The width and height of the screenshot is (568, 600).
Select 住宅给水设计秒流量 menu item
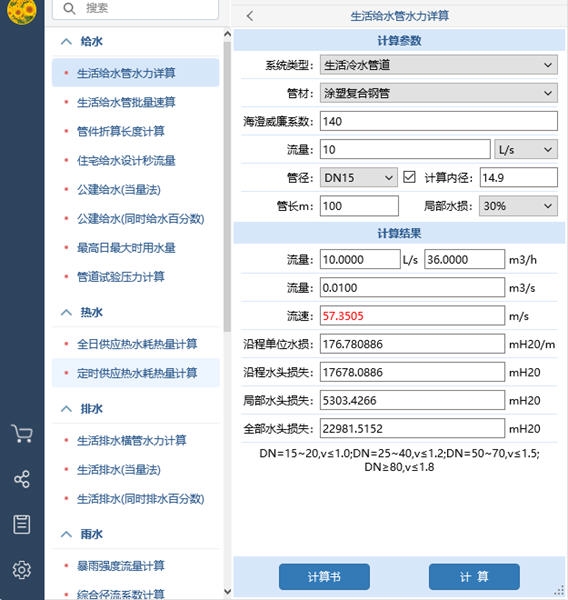coord(135,160)
